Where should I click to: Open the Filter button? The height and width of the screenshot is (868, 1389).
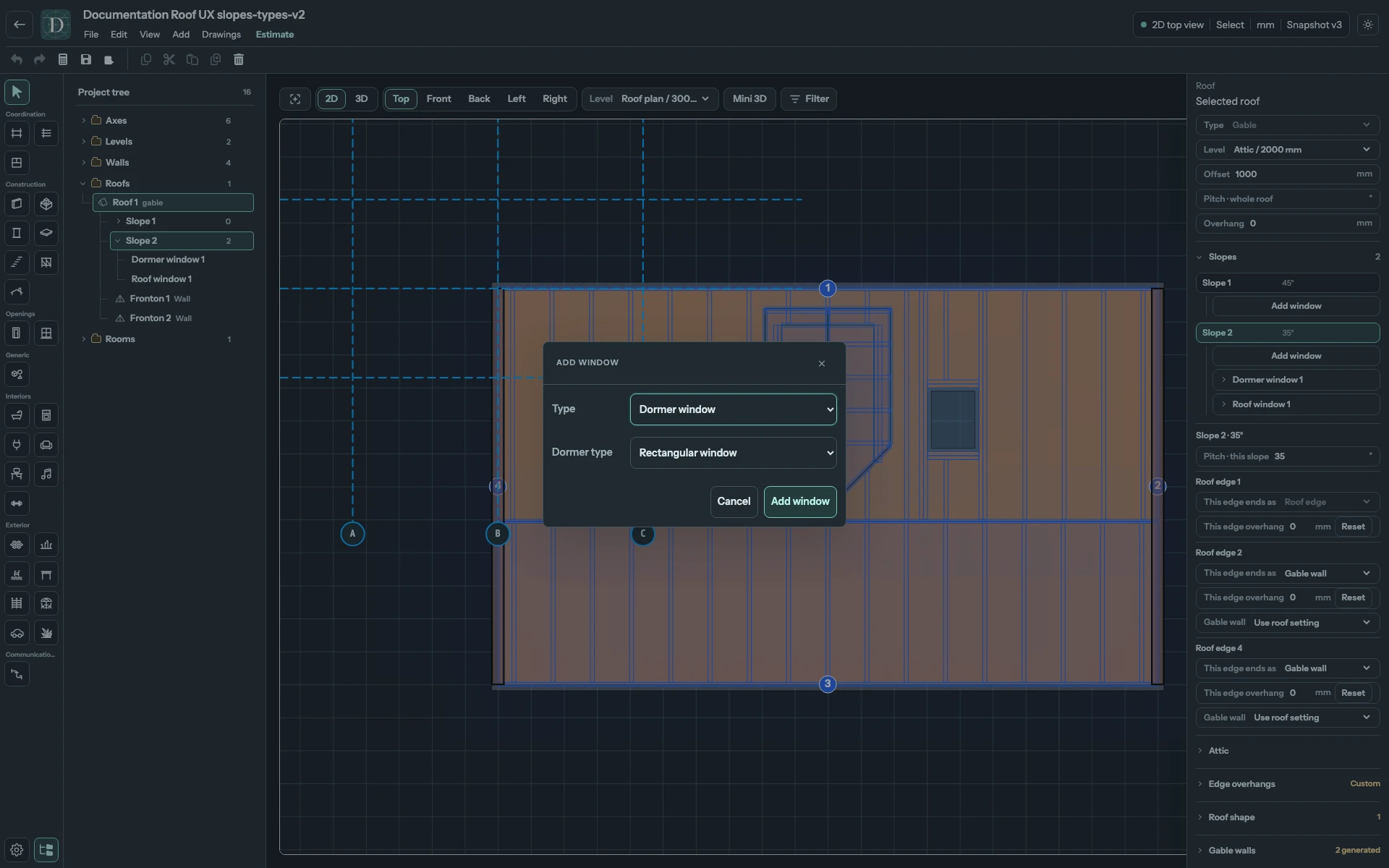pos(809,99)
